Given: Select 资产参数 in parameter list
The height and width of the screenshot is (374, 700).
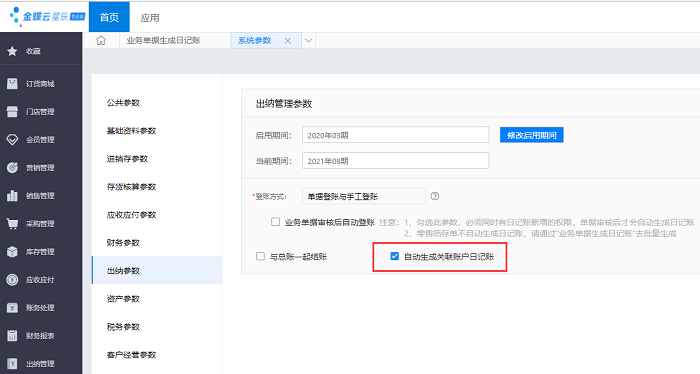Looking at the screenshot, I should click(123, 299).
